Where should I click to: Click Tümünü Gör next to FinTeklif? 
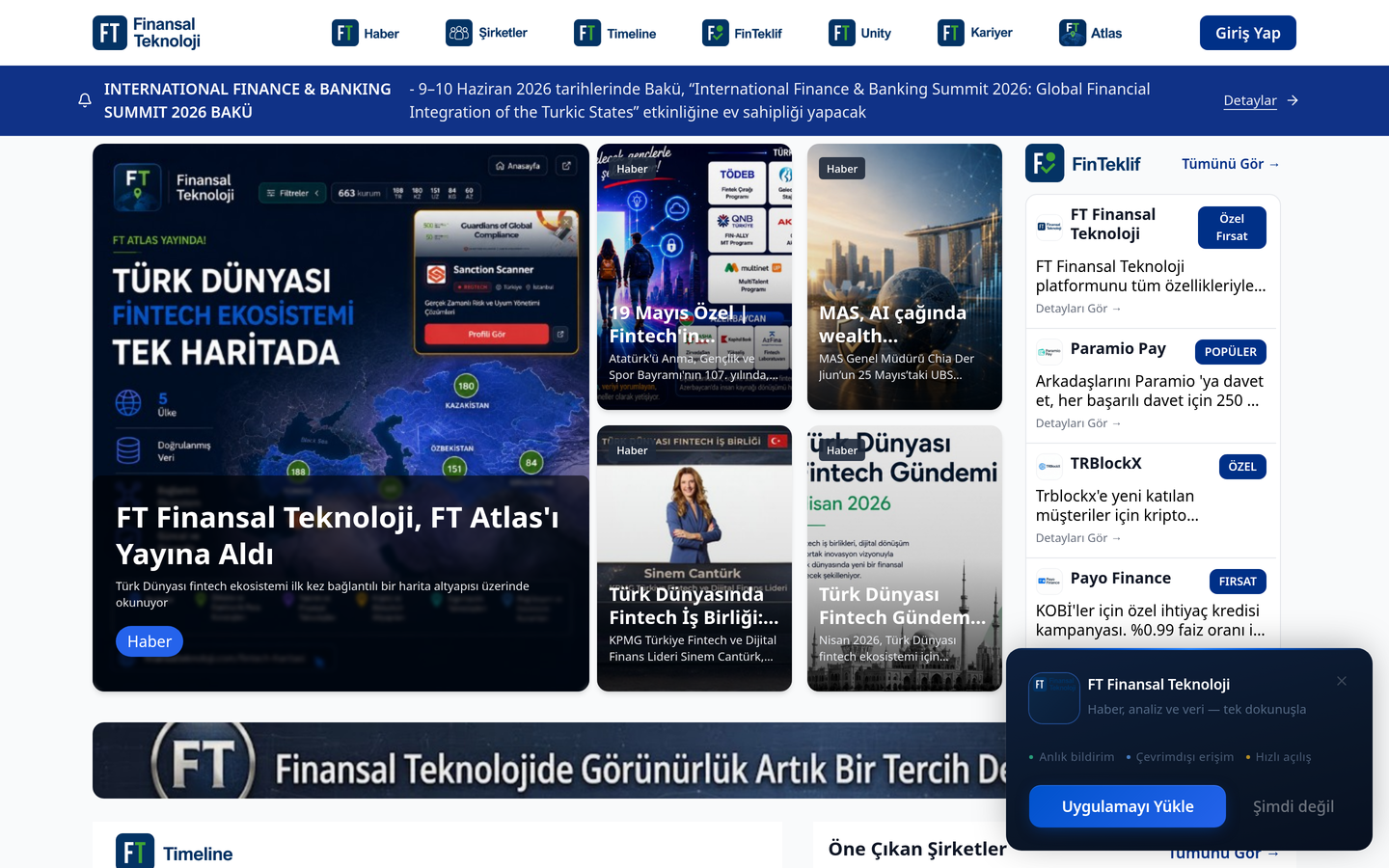point(1231,164)
